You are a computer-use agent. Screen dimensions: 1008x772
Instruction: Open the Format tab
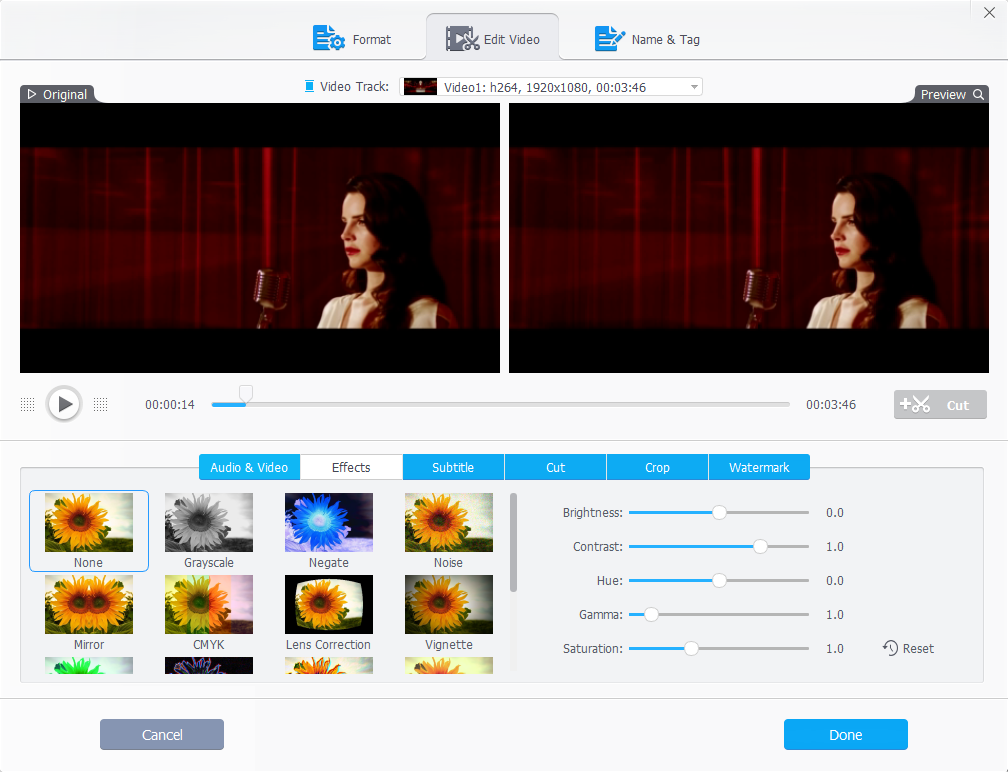click(352, 39)
